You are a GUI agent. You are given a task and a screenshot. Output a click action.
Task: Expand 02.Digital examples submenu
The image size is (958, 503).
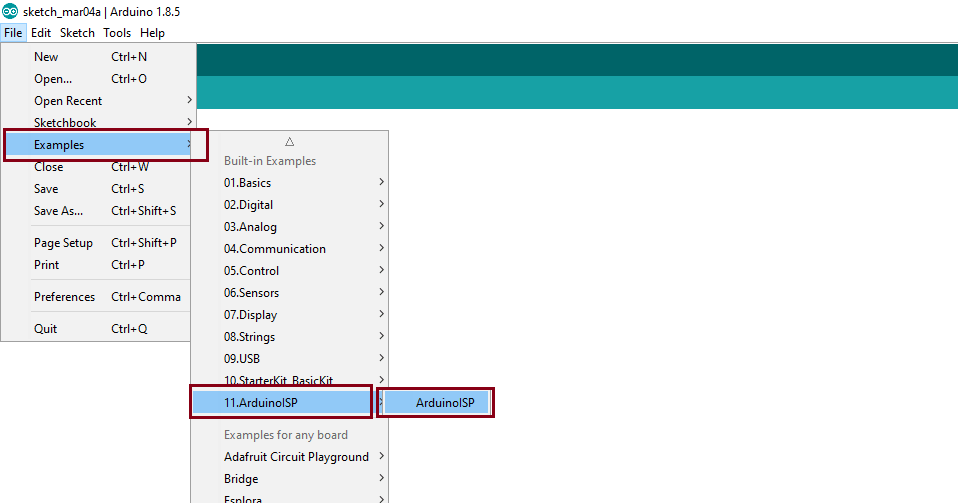[290, 205]
